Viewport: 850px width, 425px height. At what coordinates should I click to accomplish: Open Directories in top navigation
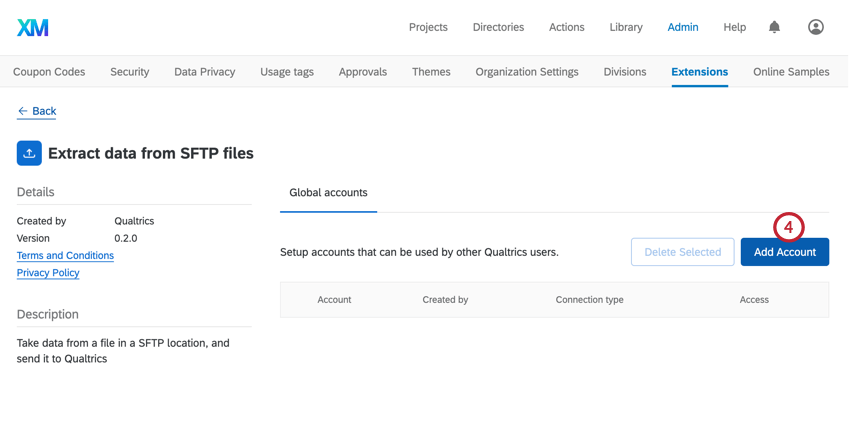pyautogui.click(x=498, y=27)
